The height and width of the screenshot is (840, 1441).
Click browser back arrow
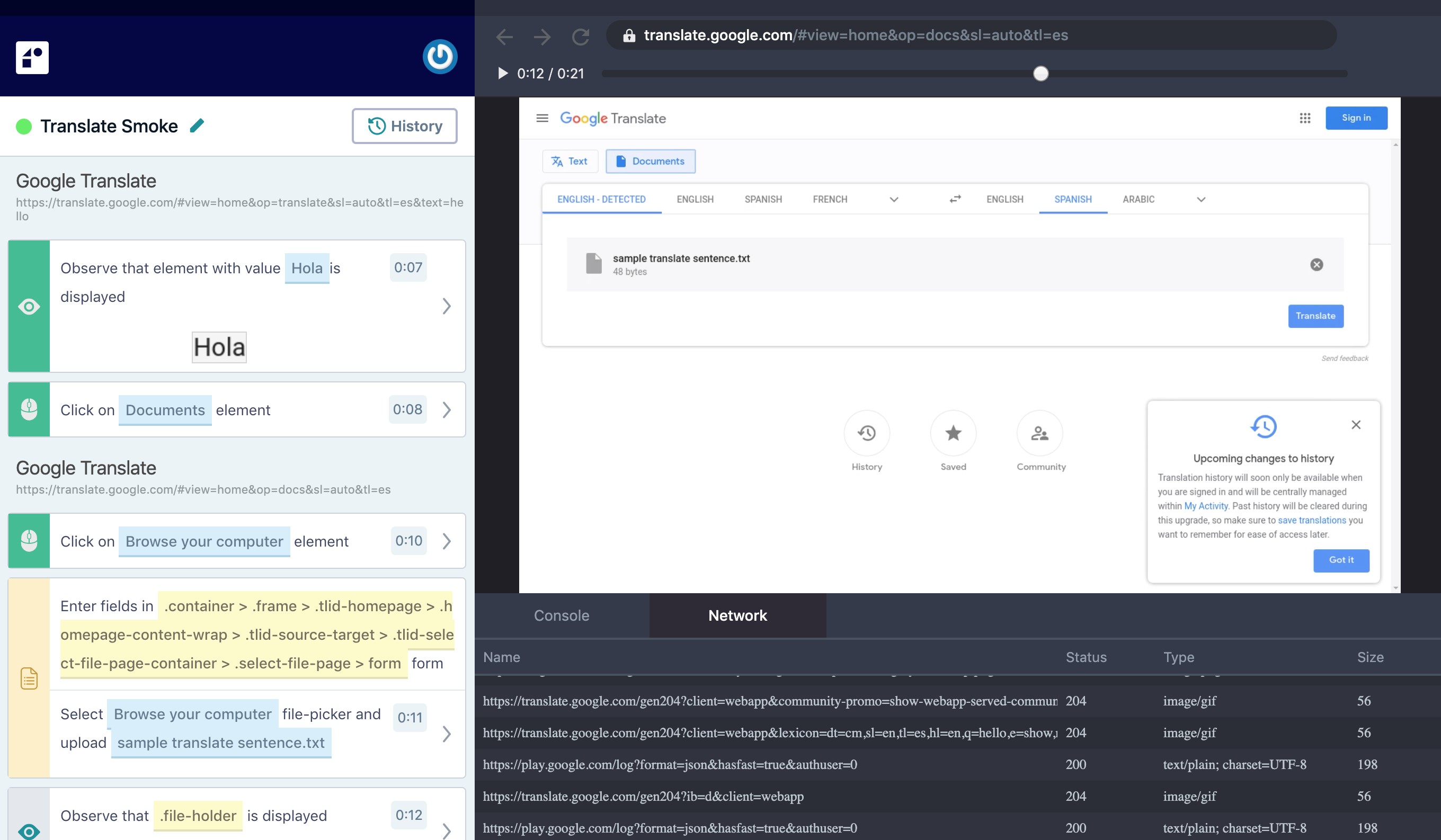click(504, 37)
